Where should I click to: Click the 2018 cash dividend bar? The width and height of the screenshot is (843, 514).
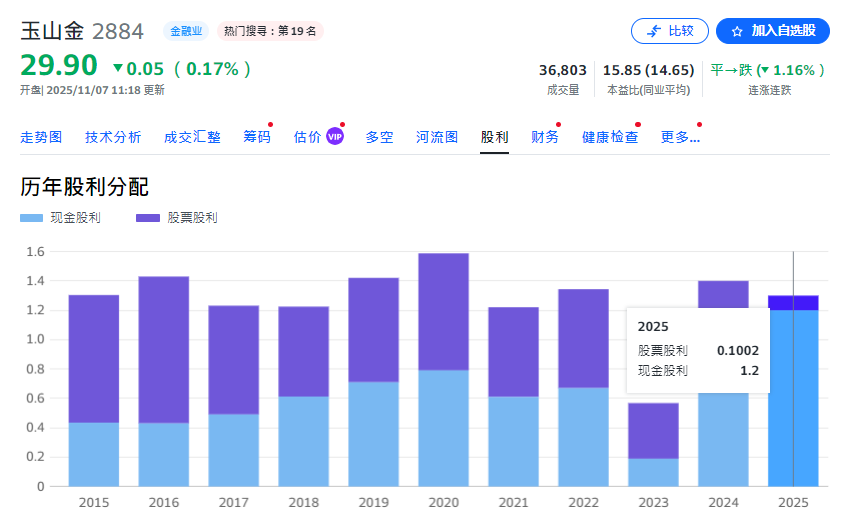coord(304,441)
